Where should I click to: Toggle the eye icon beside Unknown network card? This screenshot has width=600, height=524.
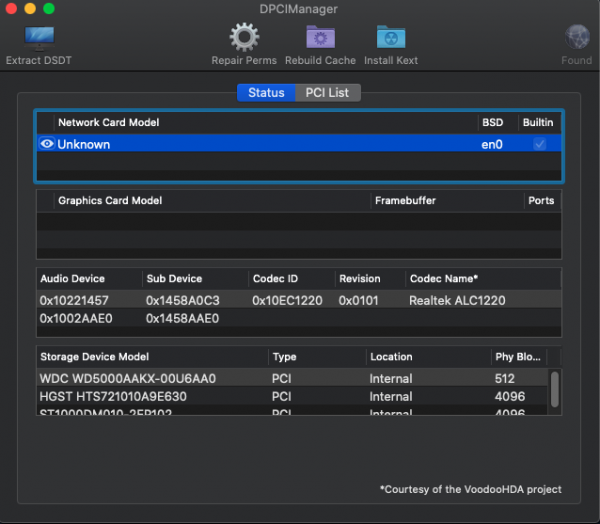point(46,144)
